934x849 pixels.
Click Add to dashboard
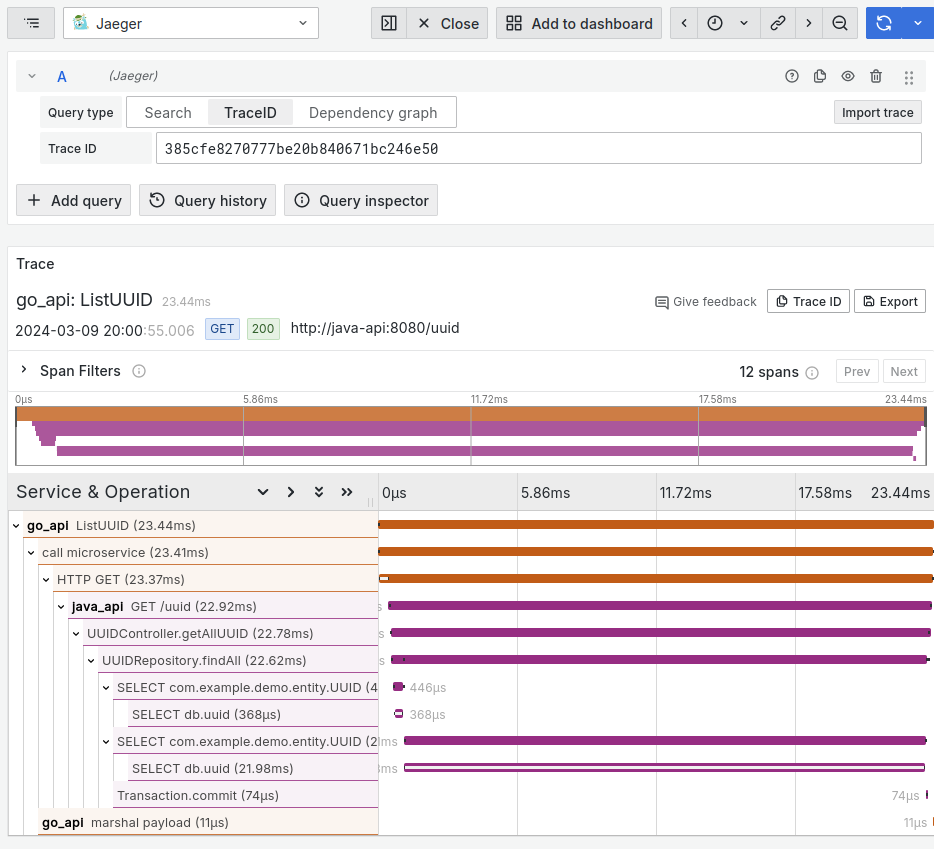click(x=579, y=23)
